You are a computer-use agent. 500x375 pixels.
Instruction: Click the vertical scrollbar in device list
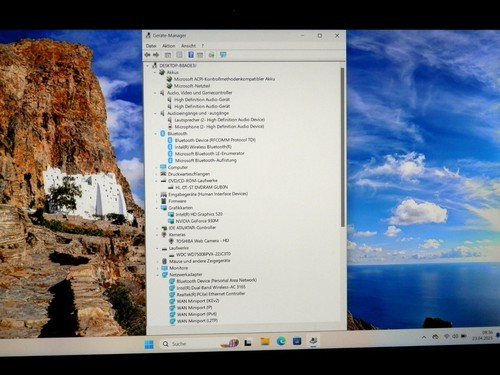click(x=342, y=148)
